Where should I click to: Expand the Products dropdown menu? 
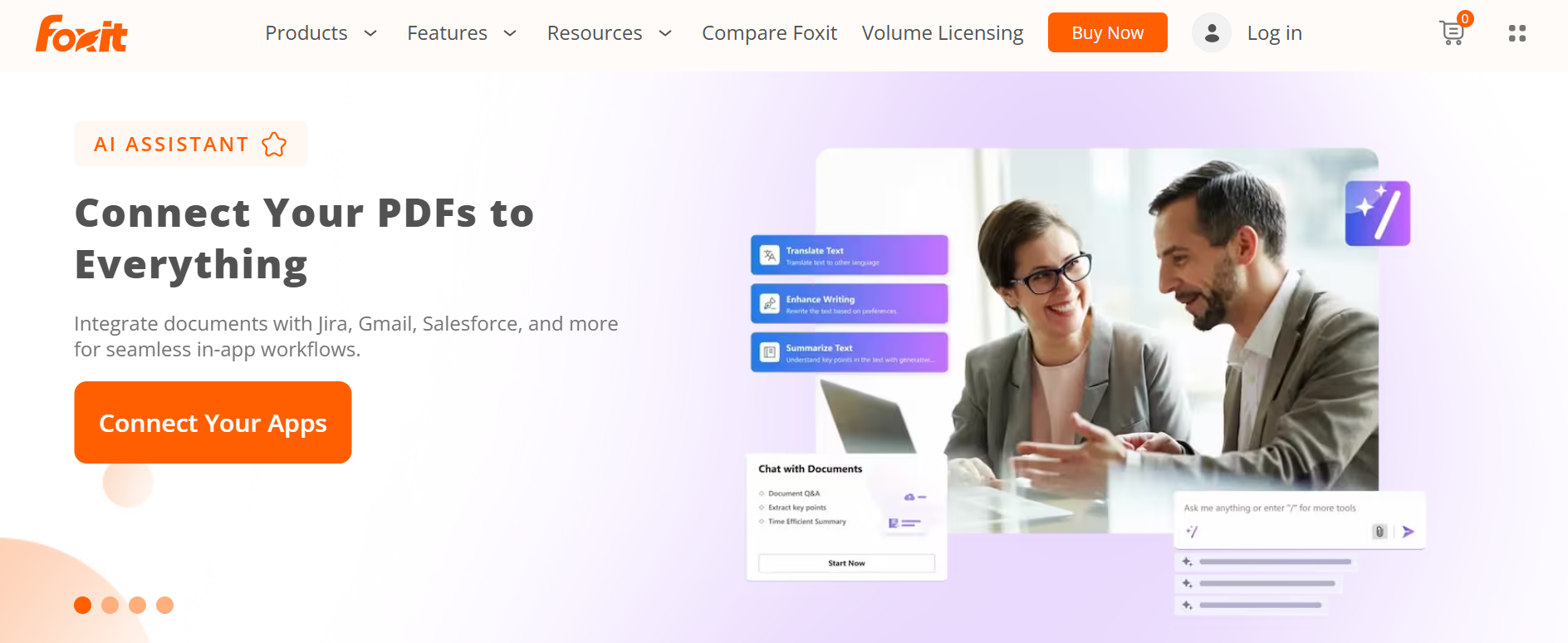click(x=321, y=33)
